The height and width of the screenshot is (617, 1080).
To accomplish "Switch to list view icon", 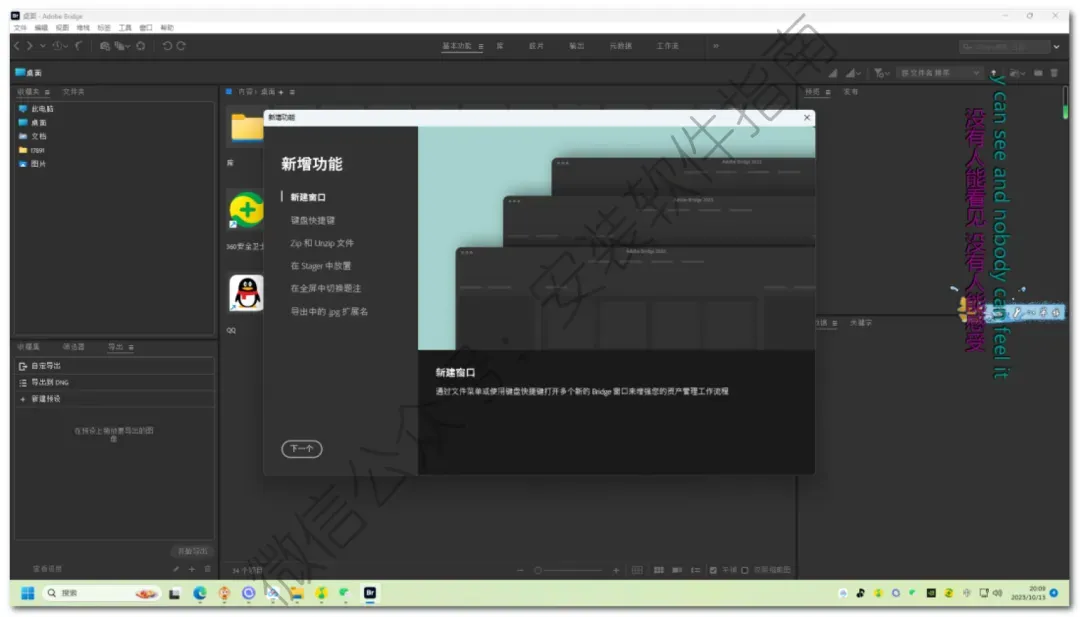I will 696,570.
